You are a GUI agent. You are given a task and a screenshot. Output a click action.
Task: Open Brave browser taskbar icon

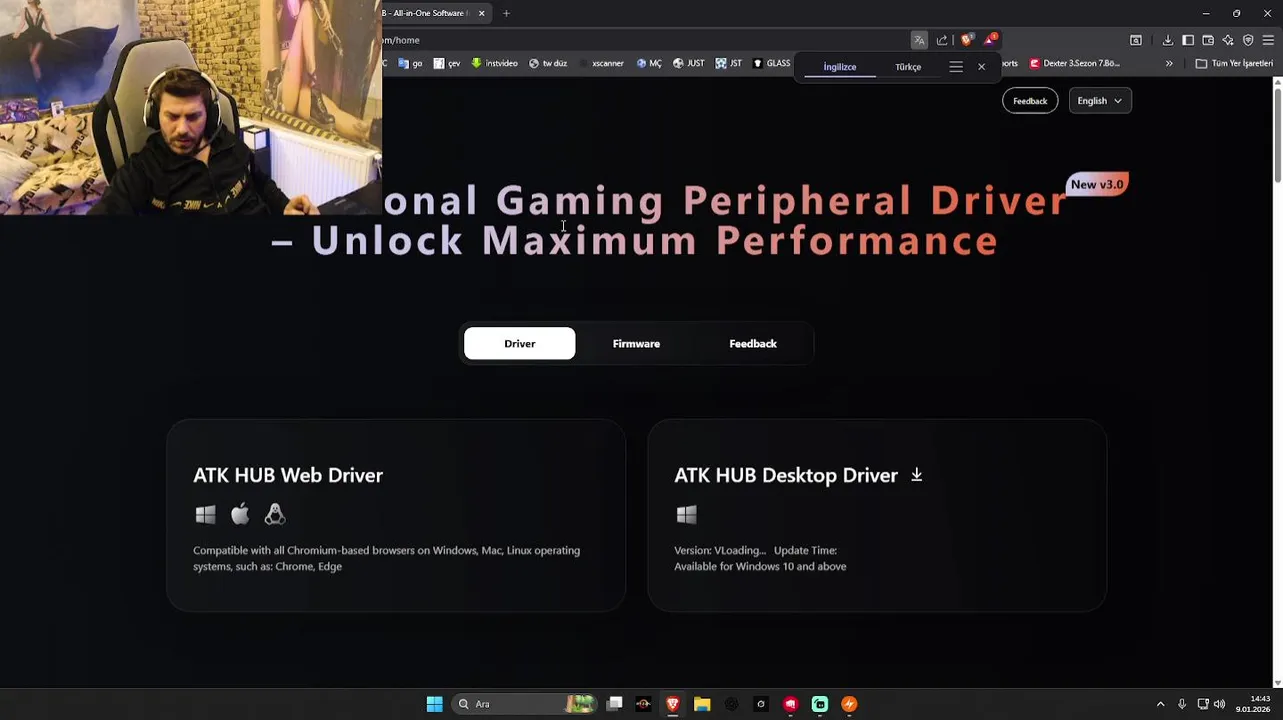point(673,704)
